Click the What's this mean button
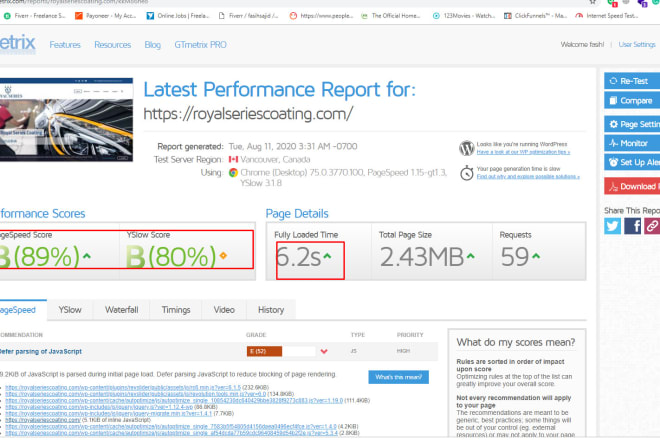Screen dimensions: 660x440 tap(399, 377)
